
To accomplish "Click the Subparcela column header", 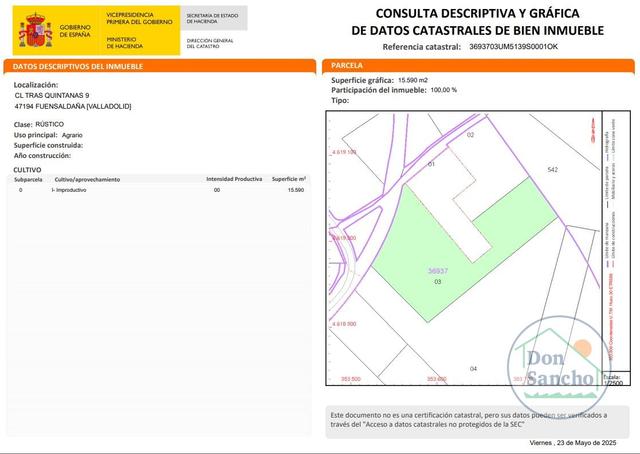I will tap(28, 180).
